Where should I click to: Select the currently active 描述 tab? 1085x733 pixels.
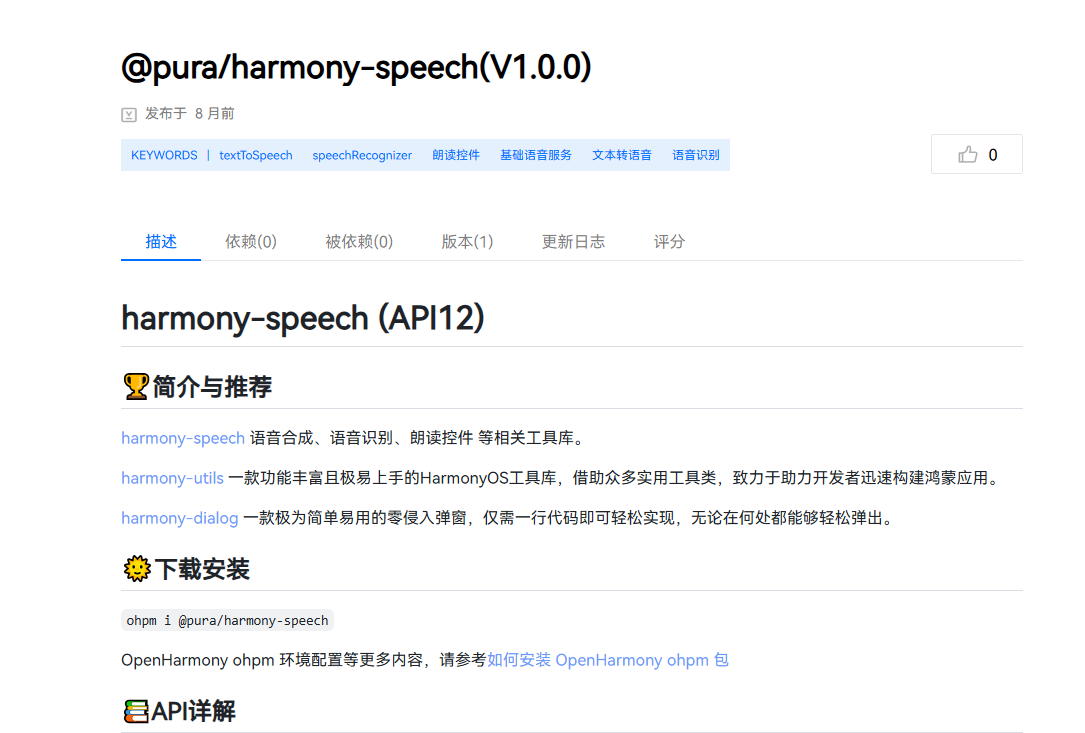click(160, 241)
